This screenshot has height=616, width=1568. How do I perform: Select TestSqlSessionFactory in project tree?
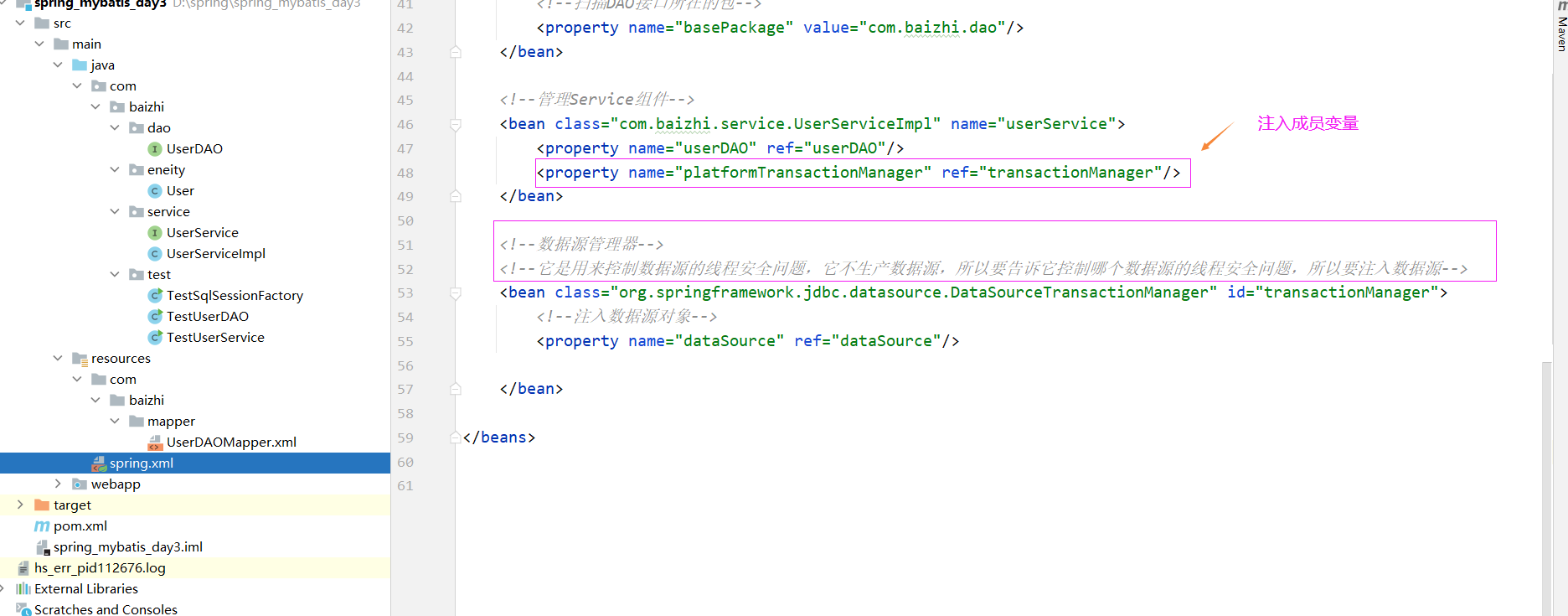click(x=235, y=295)
